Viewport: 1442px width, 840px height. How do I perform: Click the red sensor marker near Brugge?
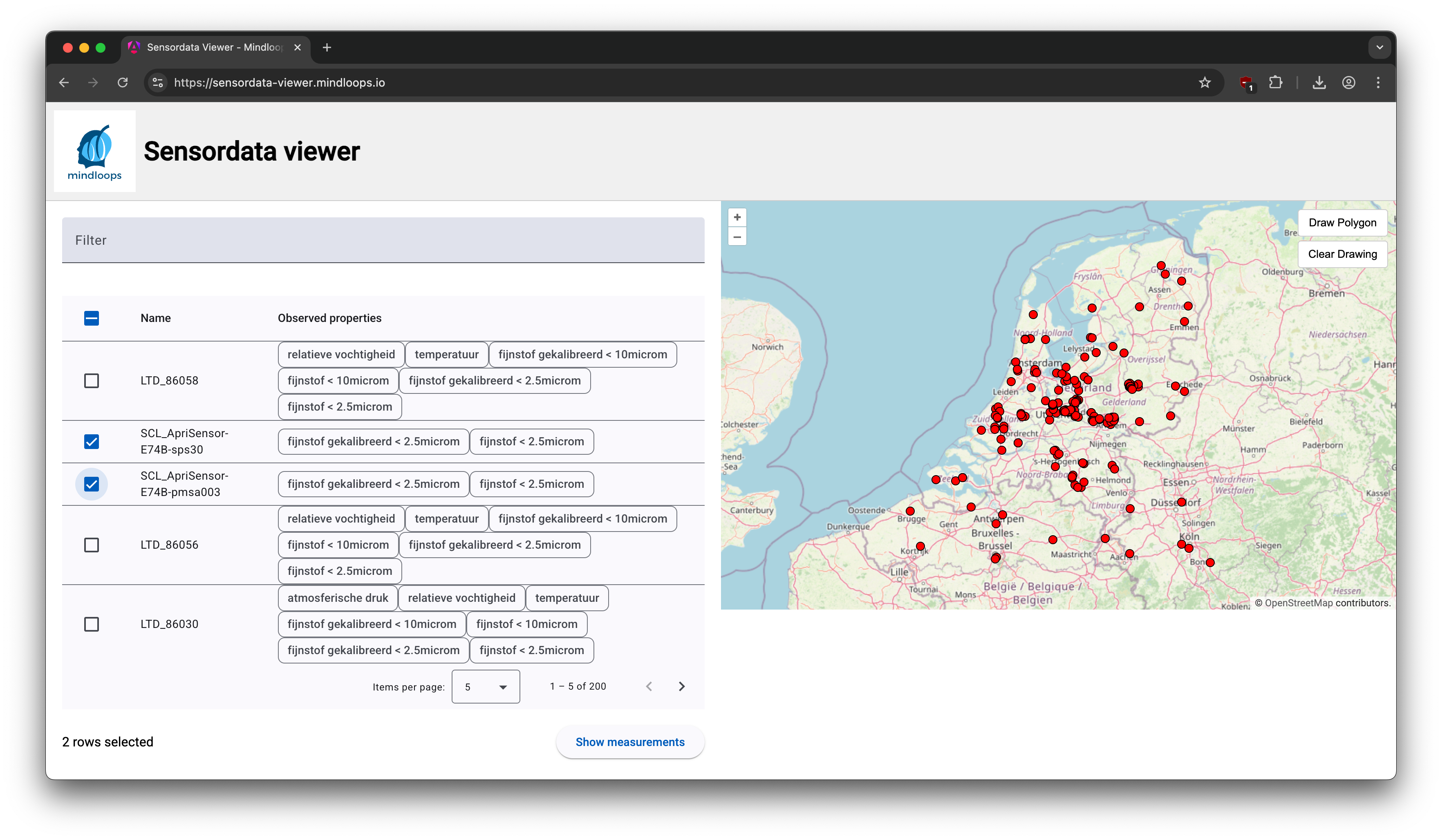pyautogui.click(x=910, y=511)
